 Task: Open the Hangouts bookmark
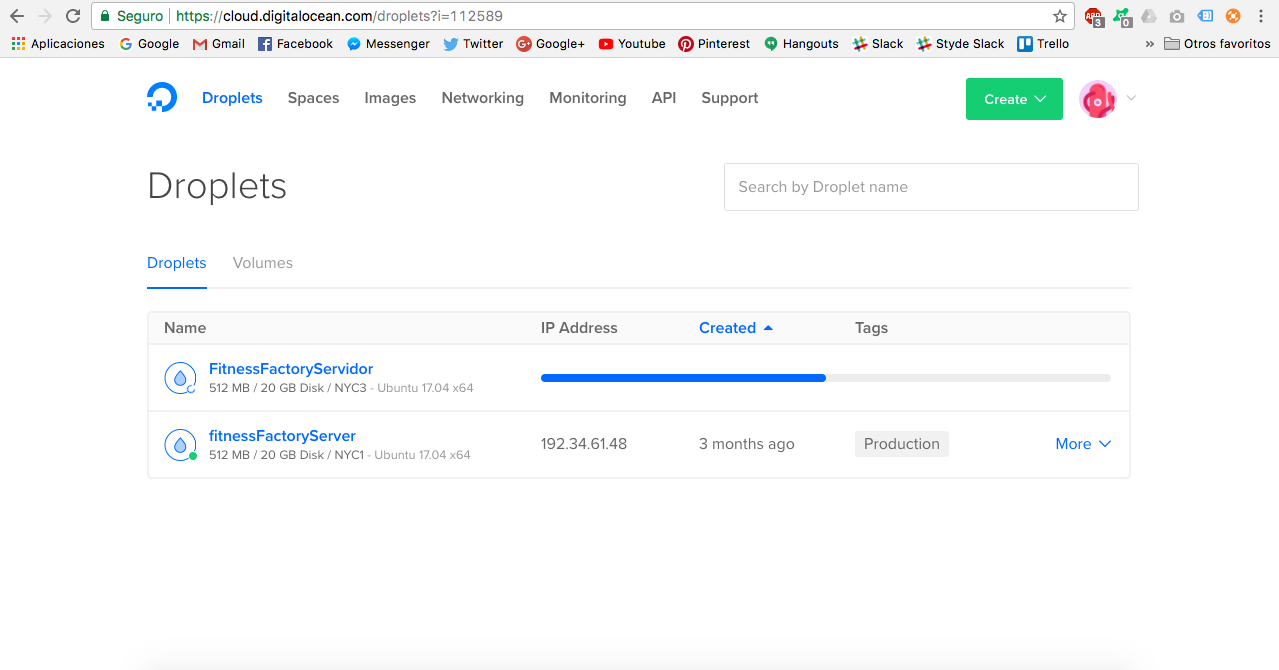tap(801, 44)
